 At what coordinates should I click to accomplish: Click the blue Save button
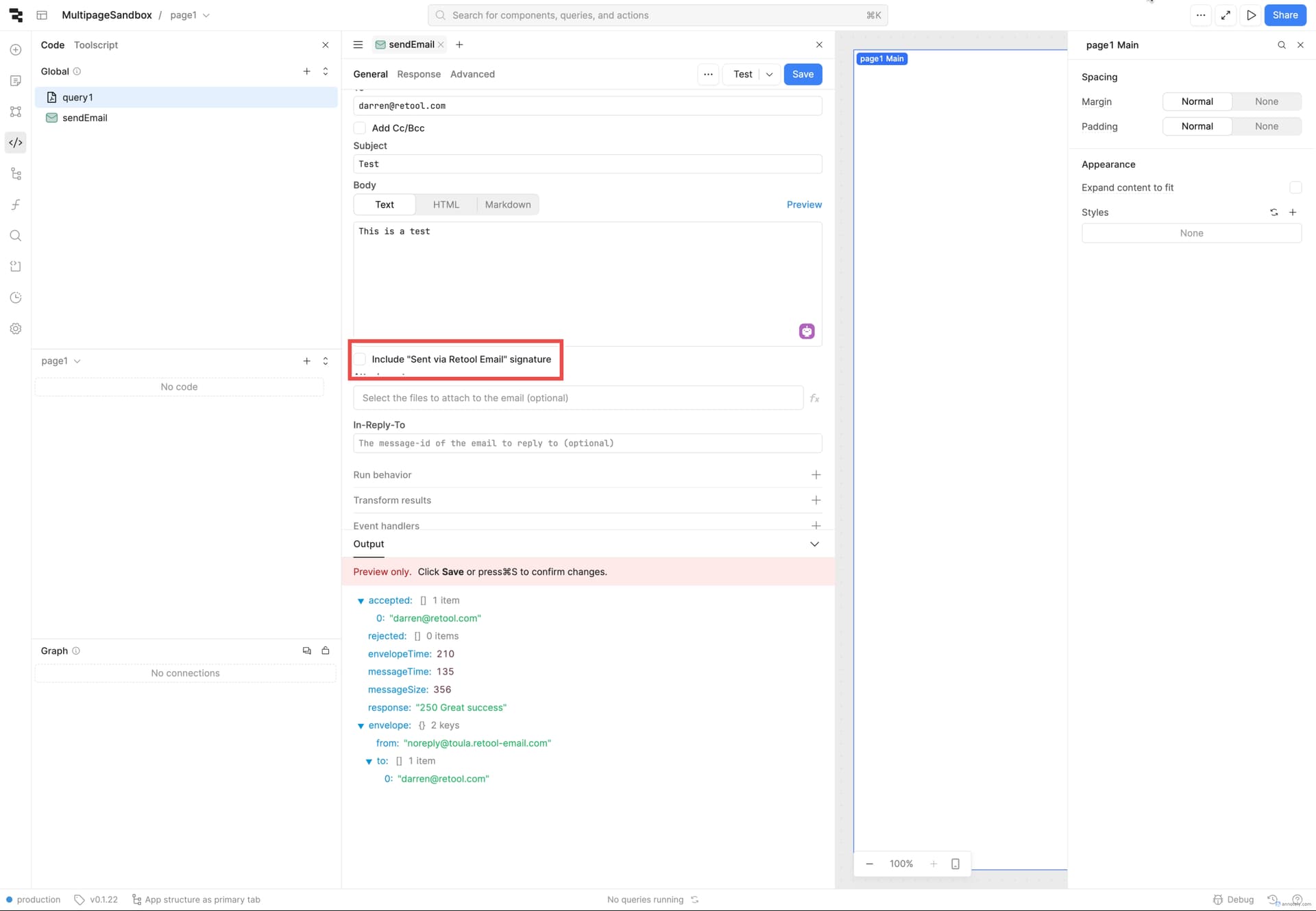coord(803,75)
